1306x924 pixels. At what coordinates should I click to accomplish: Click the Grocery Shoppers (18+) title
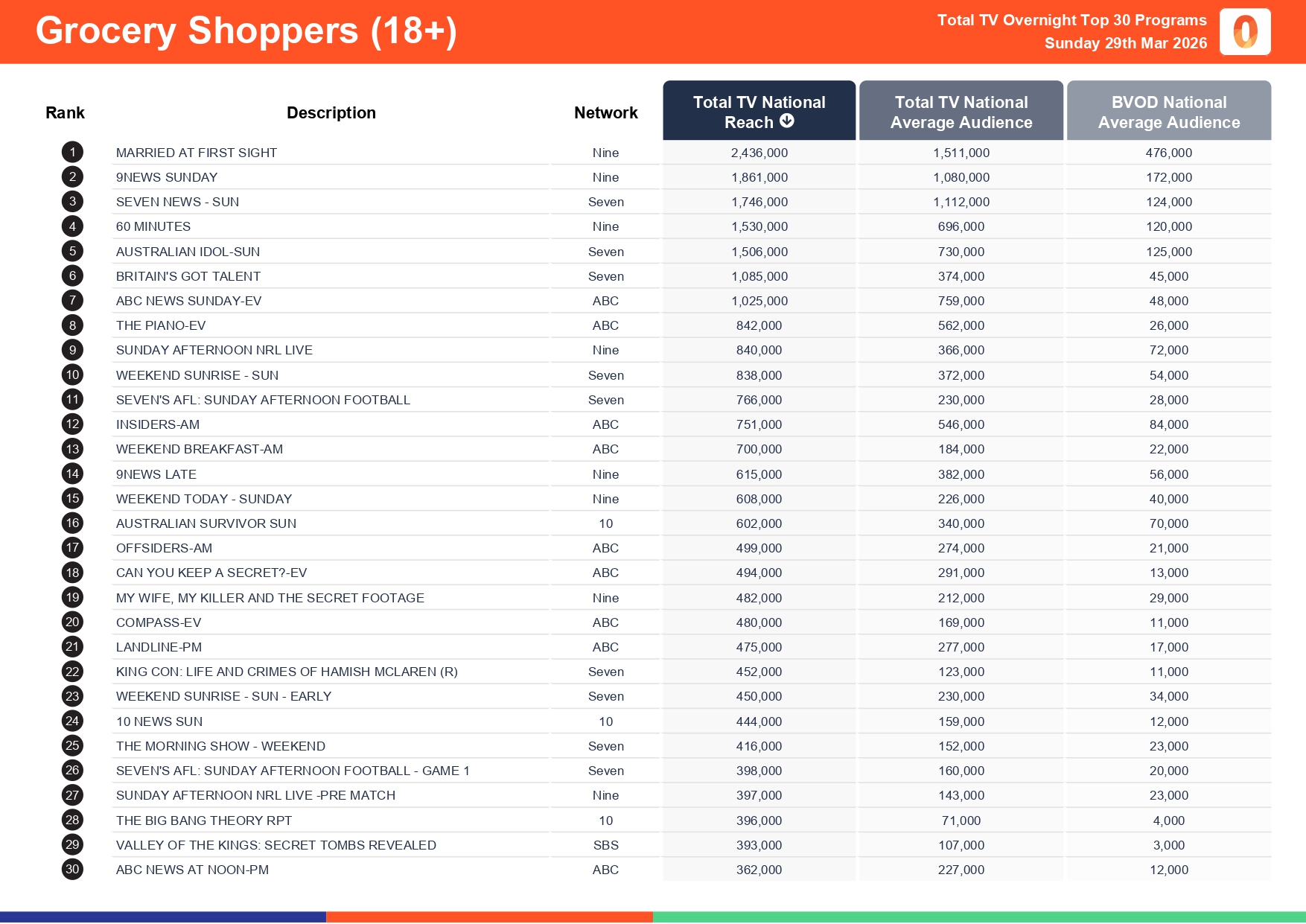coord(246,31)
